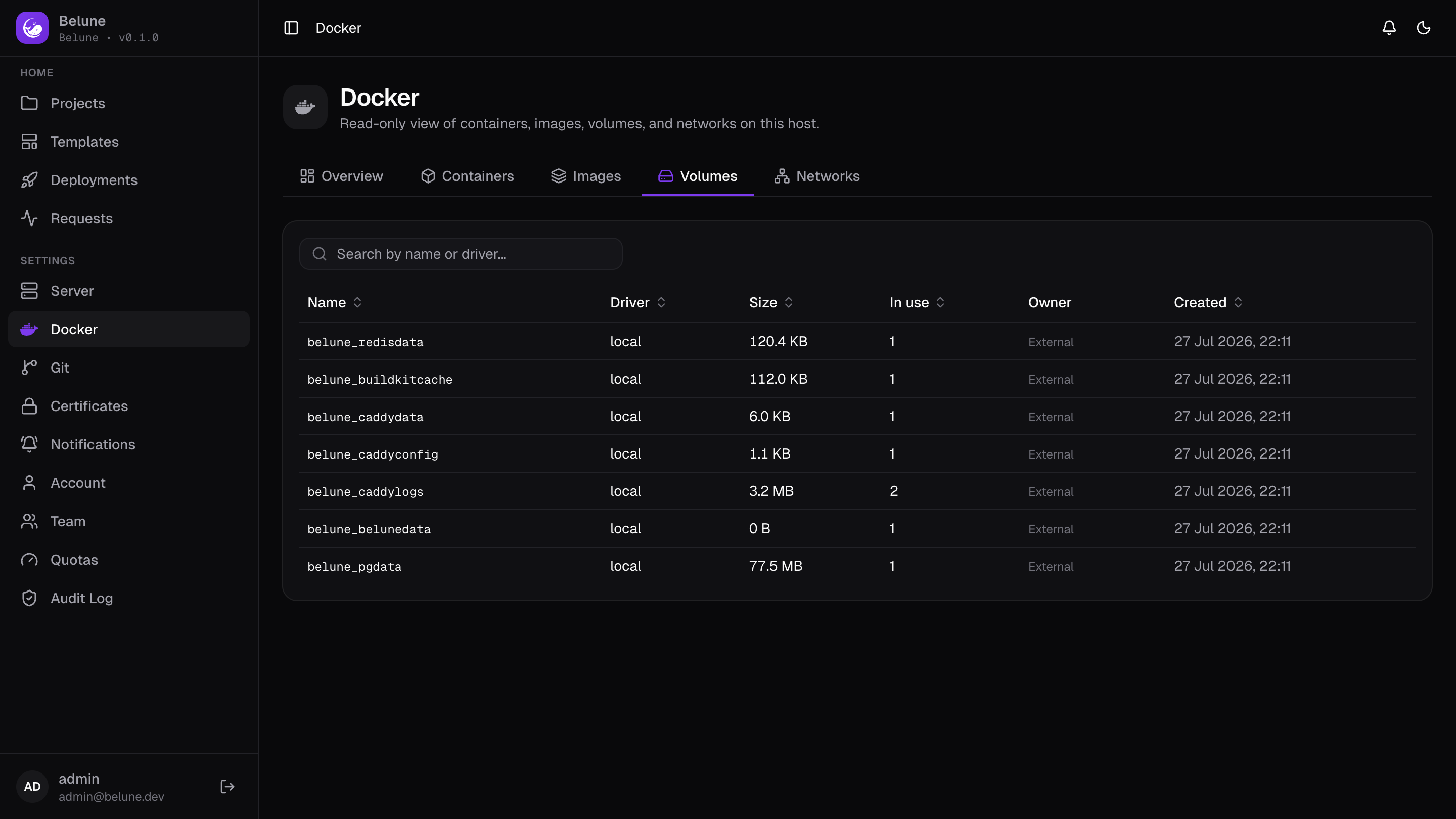Switch to the Images tab
Image resolution: width=1456 pixels, height=819 pixels.
(x=586, y=176)
